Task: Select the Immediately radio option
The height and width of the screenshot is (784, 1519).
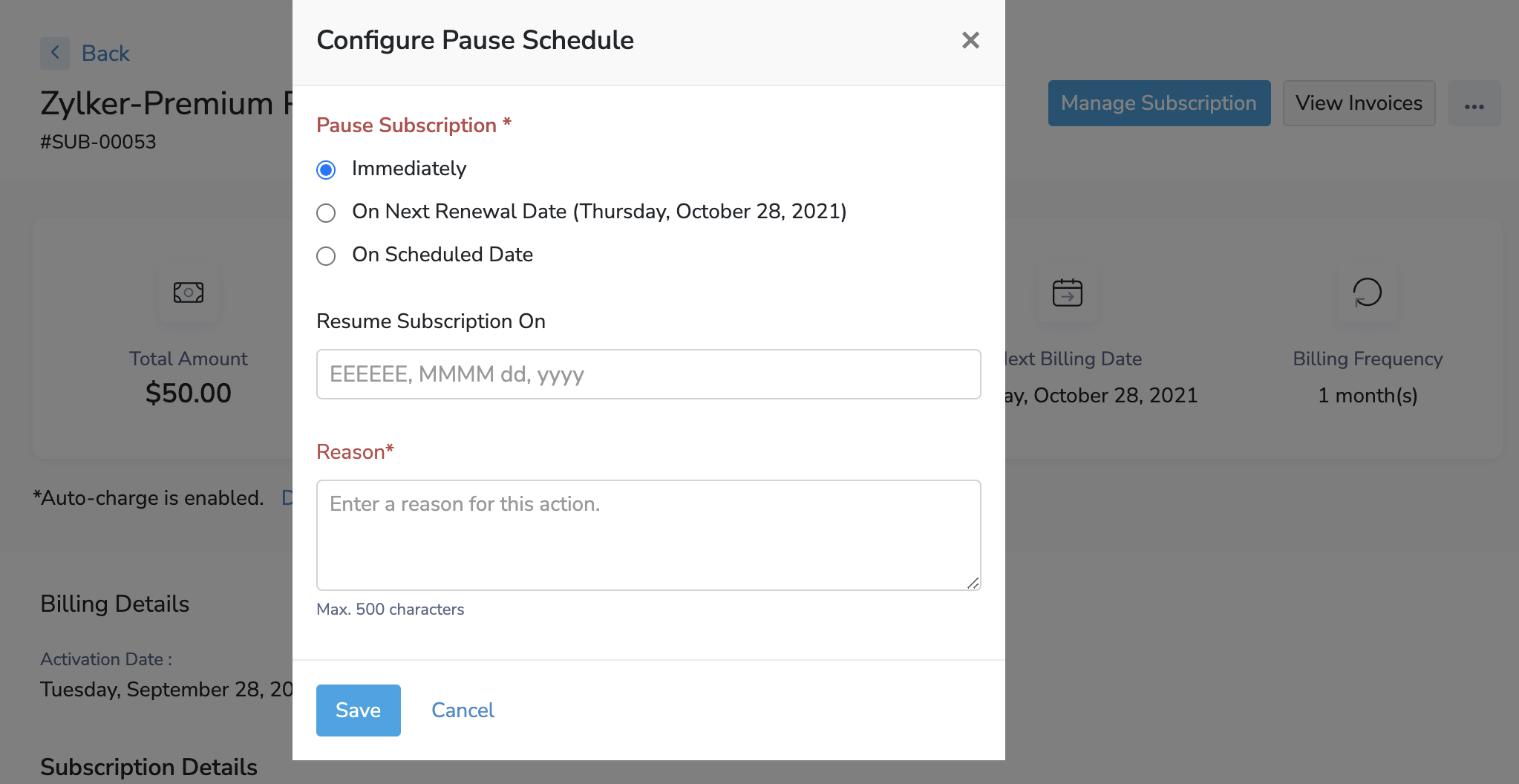Action: click(326, 170)
